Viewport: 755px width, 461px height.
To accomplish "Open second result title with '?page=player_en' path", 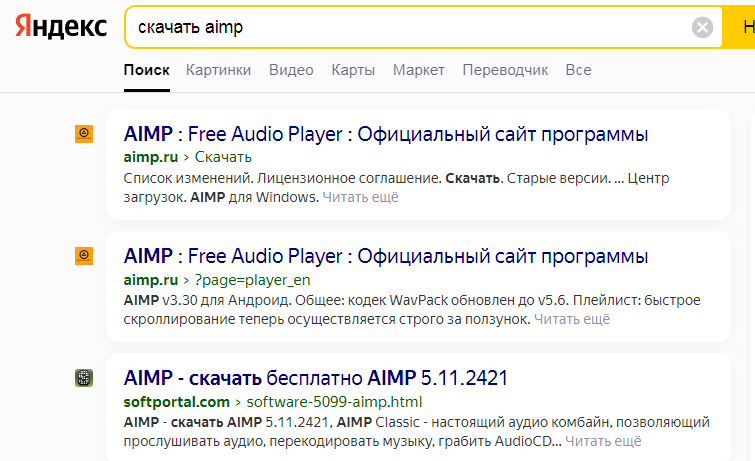I will coord(386,256).
